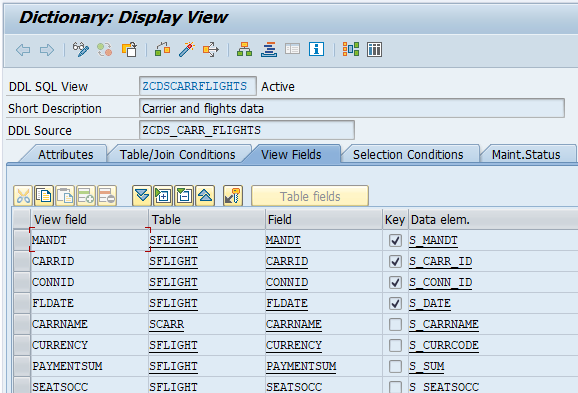Toggle Key checkbox for CARRNAME row
Image resolution: width=578 pixels, height=393 pixels.
click(x=395, y=324)
